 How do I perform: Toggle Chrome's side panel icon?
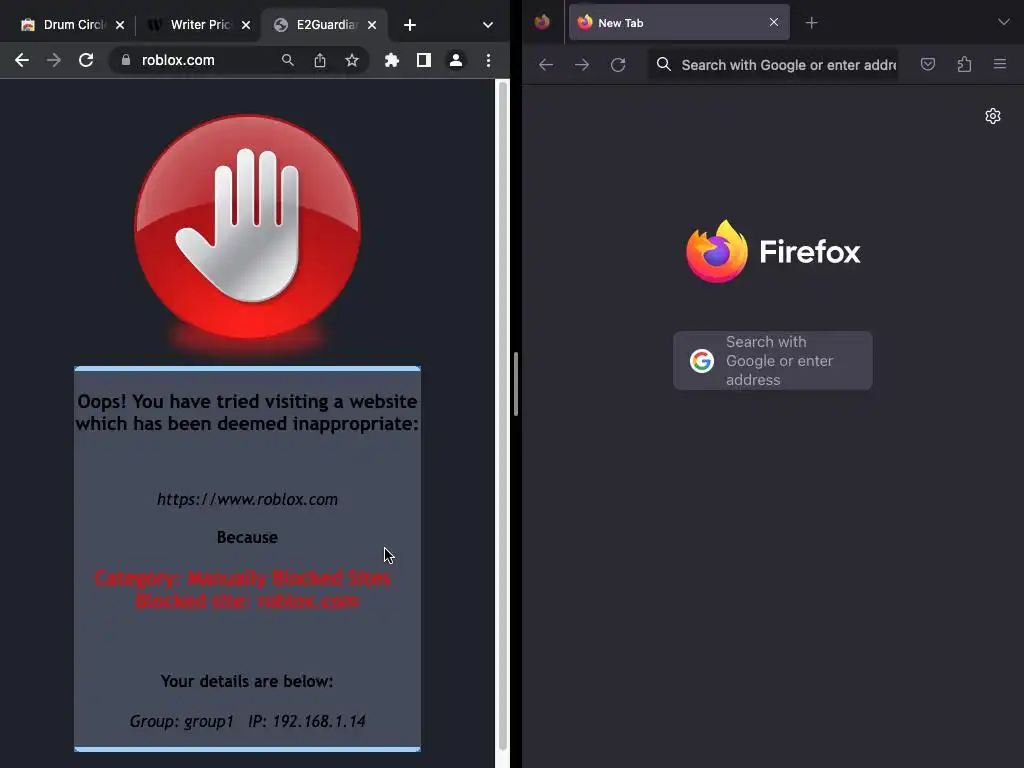tap(424, 60)
